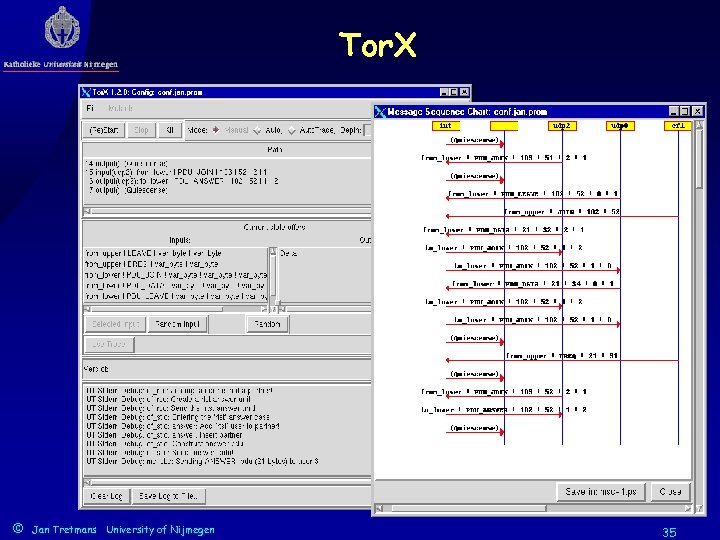720x540 pixels.
Task: Click the chart's vertical scrollbar thumb
Action: [x=699, y=159]
